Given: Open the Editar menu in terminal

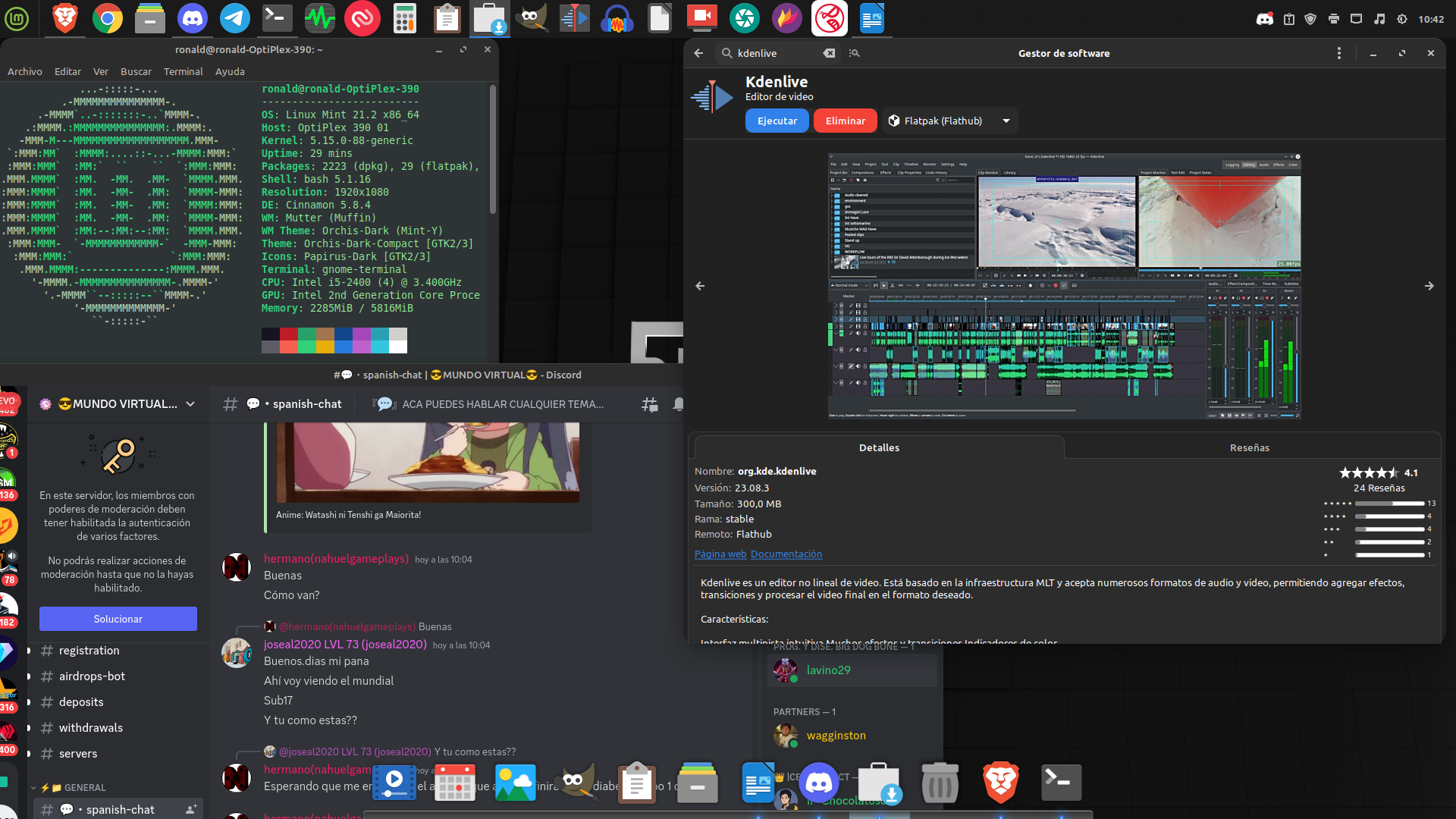Looking at the screenshot, I should pyautogui.click(x=67, y=71).
